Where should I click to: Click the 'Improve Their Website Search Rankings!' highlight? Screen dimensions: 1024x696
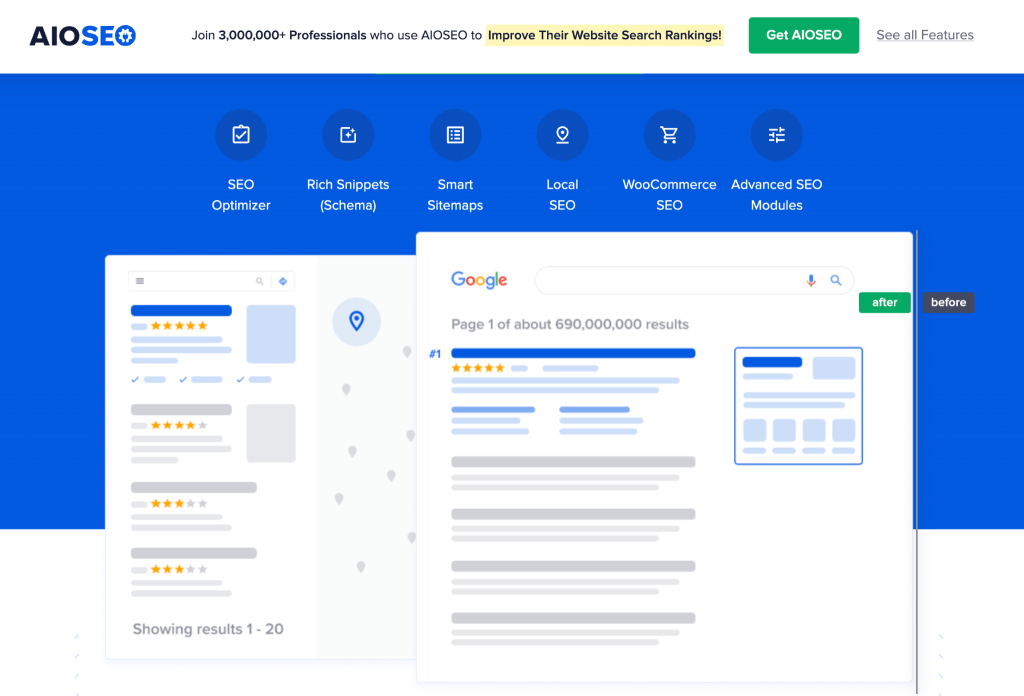[x=605, y=35]
